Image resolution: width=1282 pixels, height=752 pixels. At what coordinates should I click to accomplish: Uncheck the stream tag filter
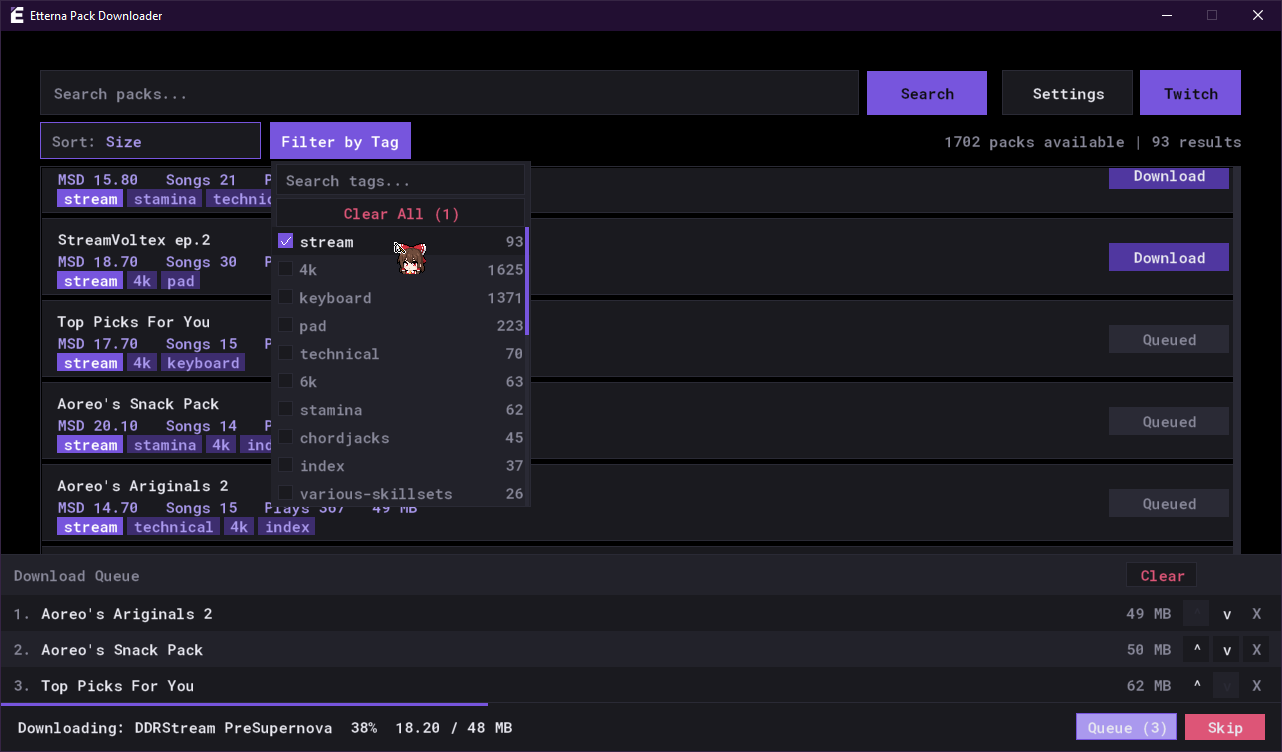tap(285, 242)
